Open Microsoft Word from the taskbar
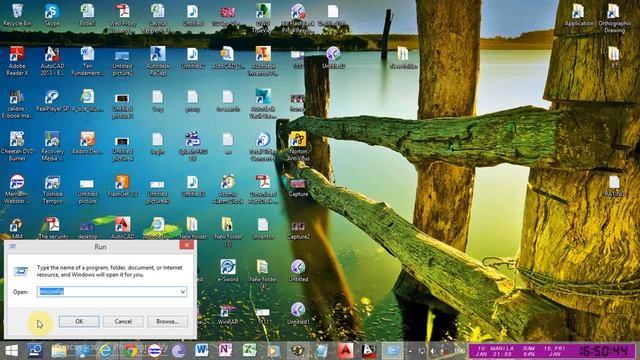Viewport: 640px width, 360px height. pos(201,351)
